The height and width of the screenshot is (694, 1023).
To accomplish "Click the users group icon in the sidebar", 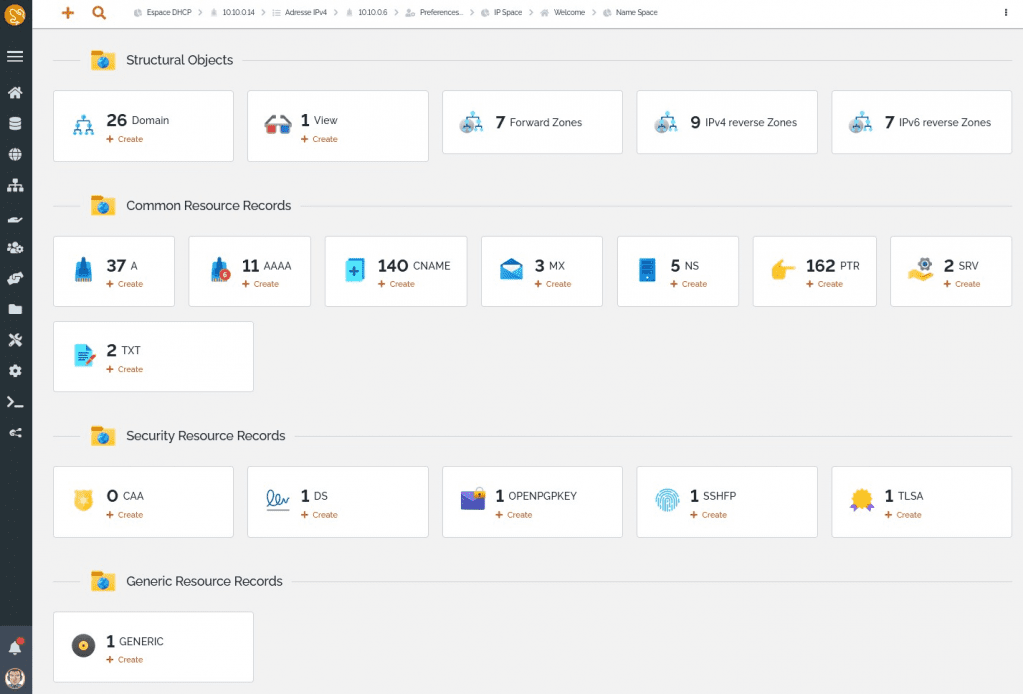I will point(14,247).
